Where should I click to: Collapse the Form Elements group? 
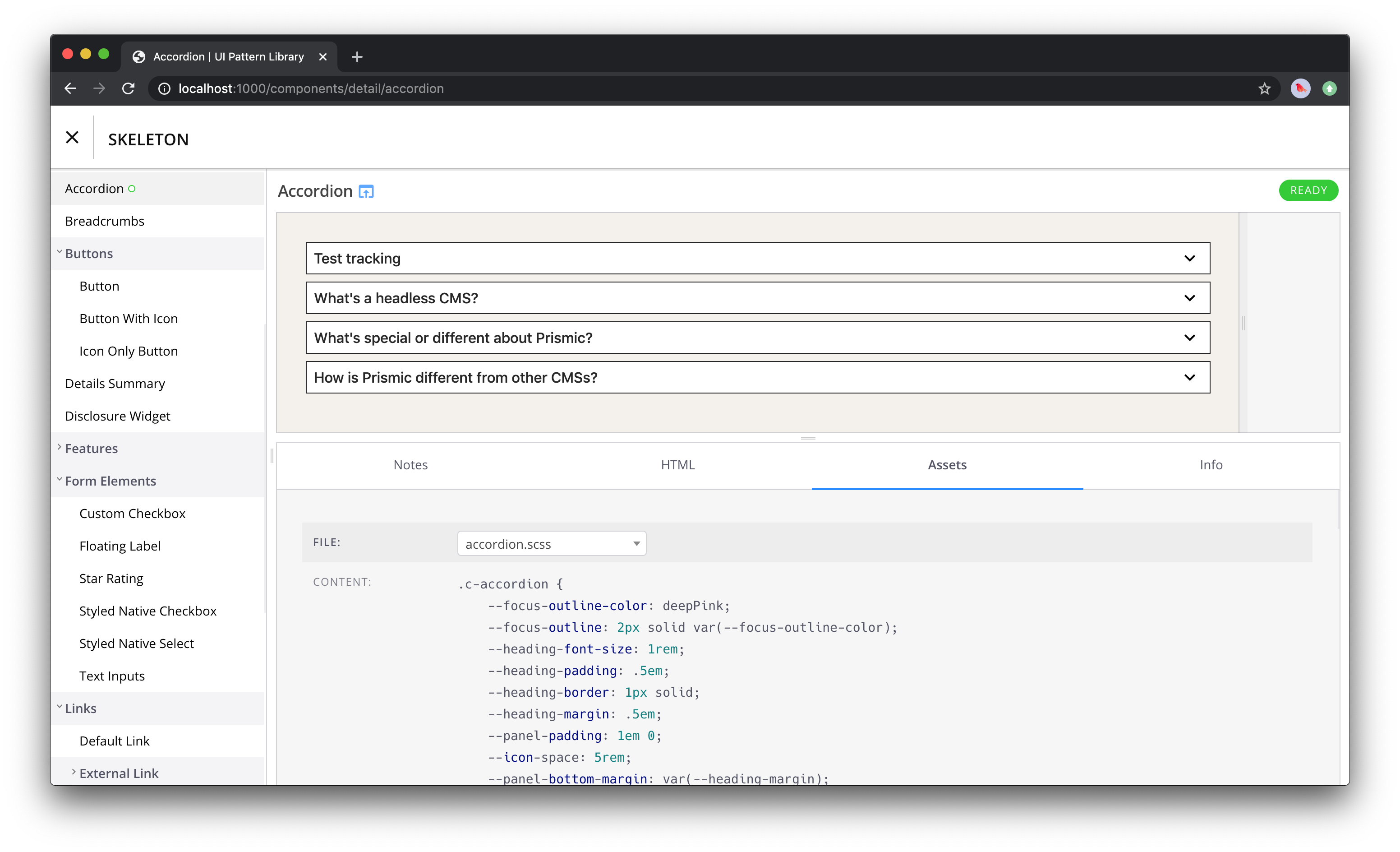coord(110,481)
